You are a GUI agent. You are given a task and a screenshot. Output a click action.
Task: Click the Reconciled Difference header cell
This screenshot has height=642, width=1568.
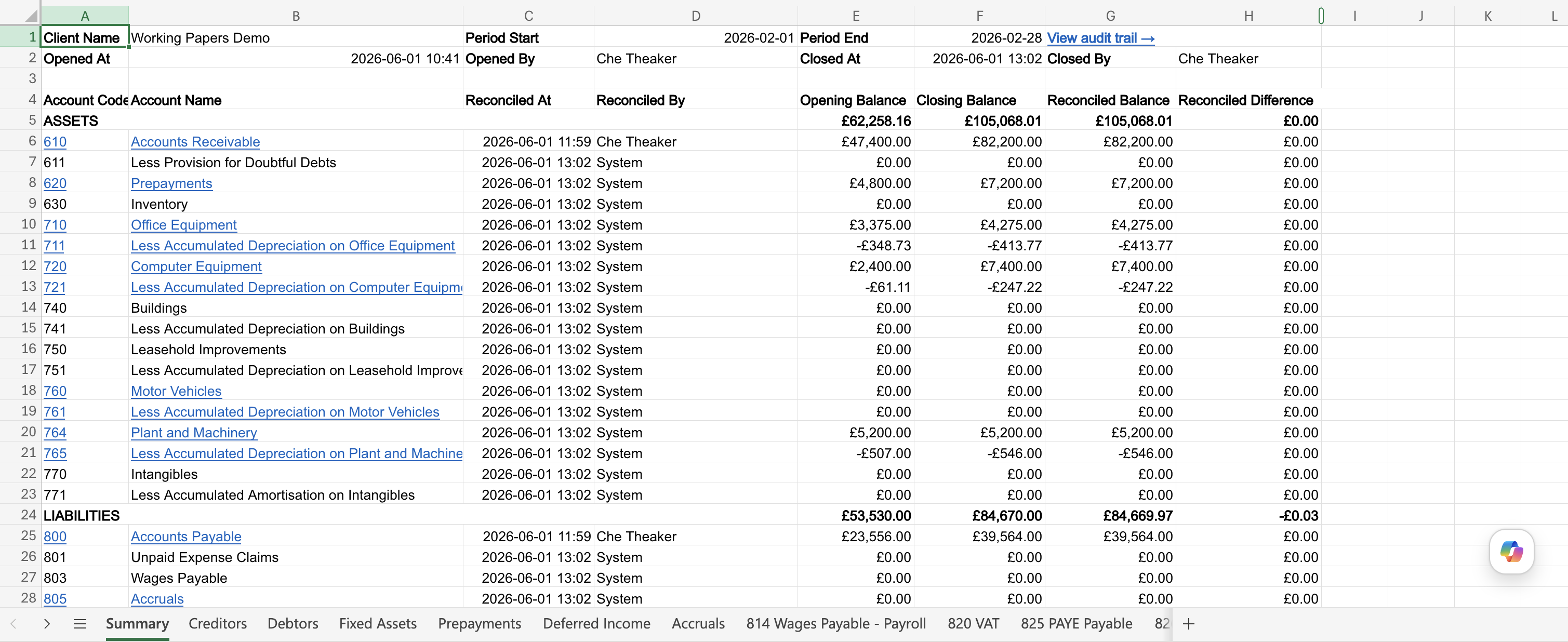point(1248,100)
